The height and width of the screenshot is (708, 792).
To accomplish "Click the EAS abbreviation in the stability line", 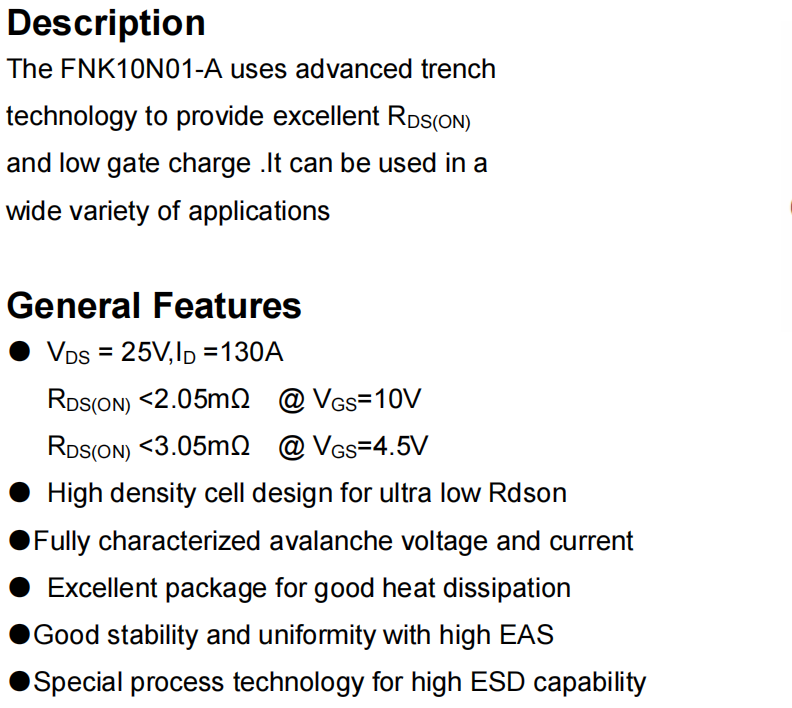I will point(525,635).
